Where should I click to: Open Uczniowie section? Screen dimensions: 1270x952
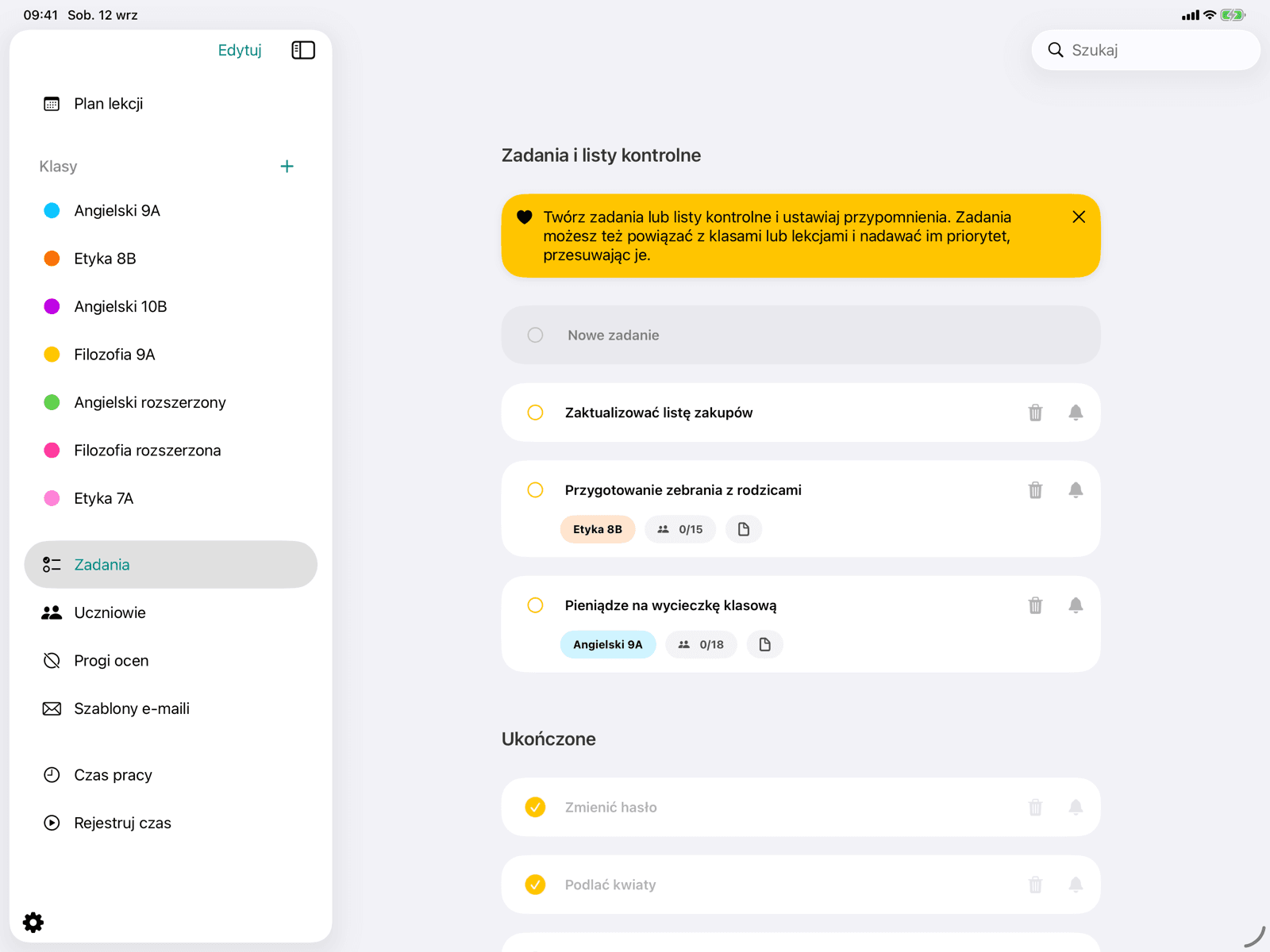click(x=171, y=612)
